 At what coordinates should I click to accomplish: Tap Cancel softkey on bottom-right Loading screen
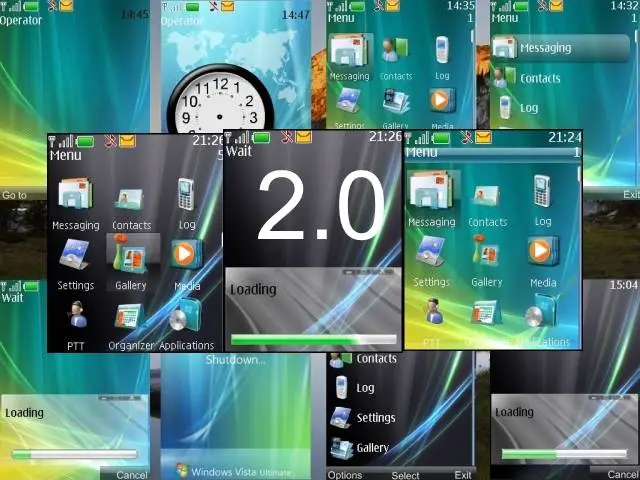622,474
